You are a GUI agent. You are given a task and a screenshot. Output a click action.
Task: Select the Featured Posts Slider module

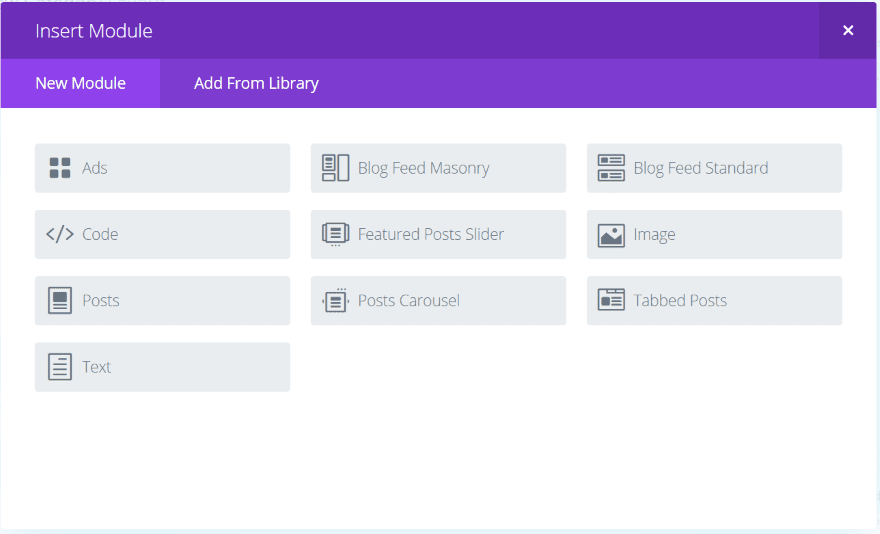(x=438, y=234)
